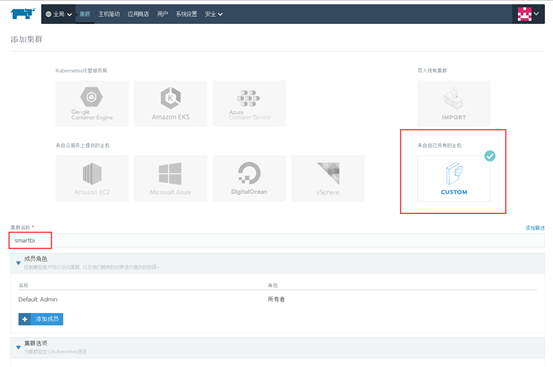Collapse the member roles section
This screenshot has height=367, width=553.
(x=18, y=263)
